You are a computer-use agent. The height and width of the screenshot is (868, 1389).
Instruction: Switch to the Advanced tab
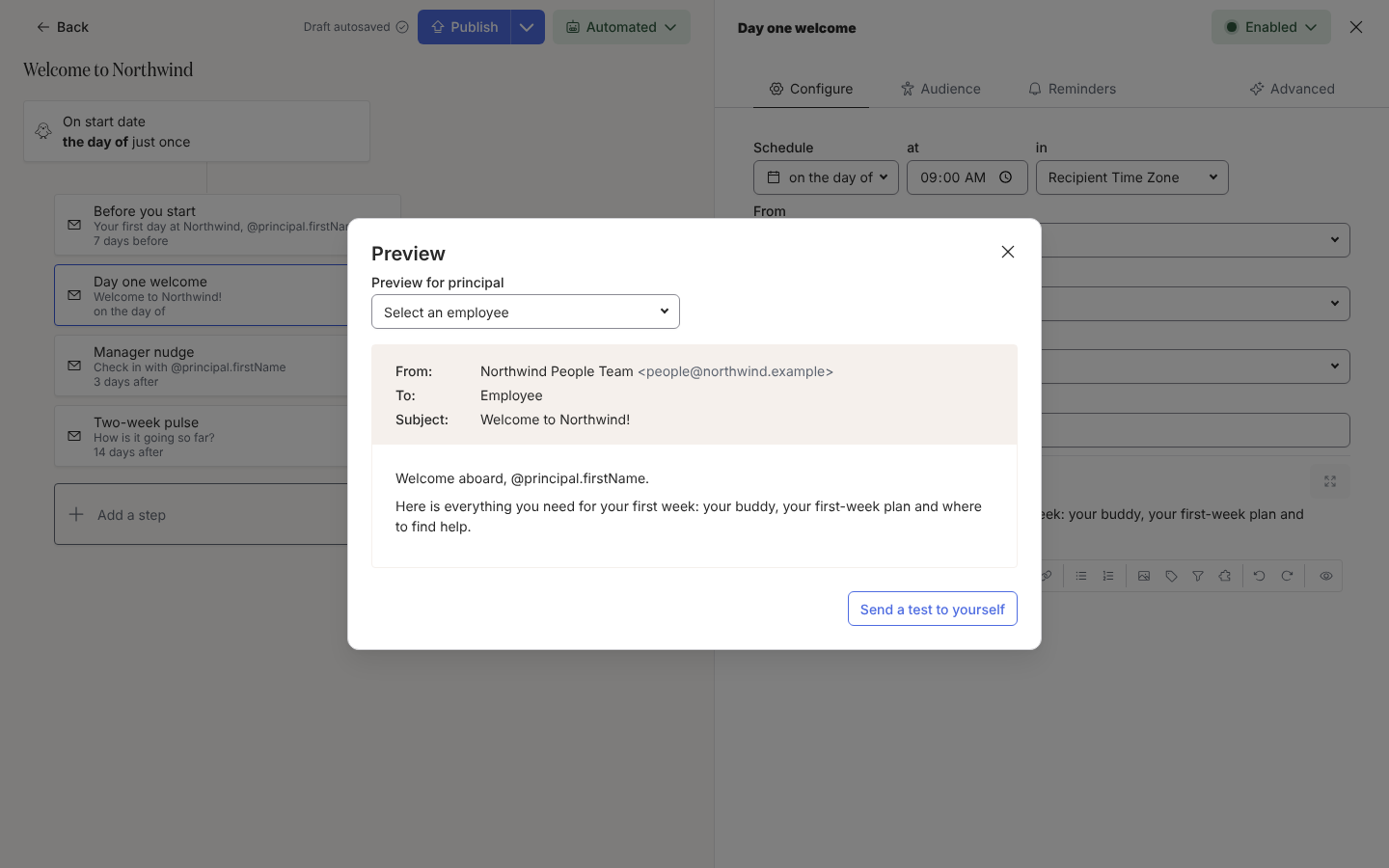1293,89
